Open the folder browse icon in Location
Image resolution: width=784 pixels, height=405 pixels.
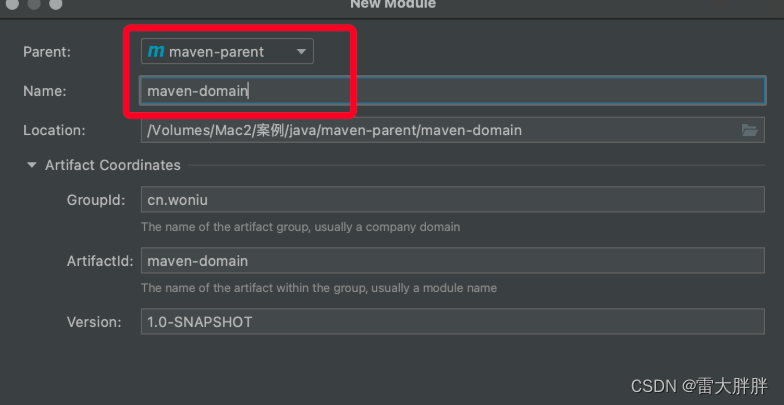[750, 130]
